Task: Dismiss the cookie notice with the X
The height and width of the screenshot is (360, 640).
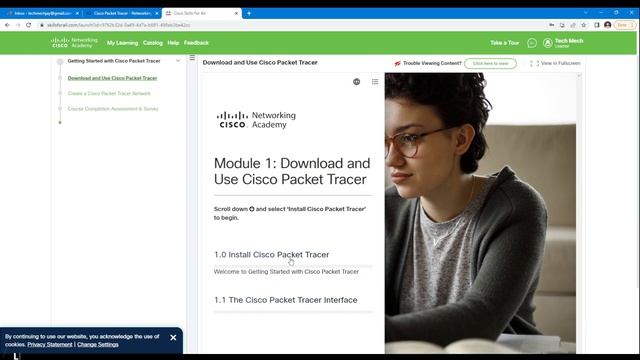Action: 173,338
